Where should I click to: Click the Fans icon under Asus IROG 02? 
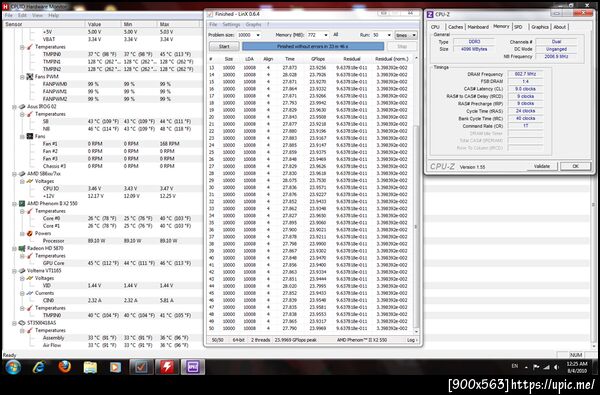click(29, 136)
